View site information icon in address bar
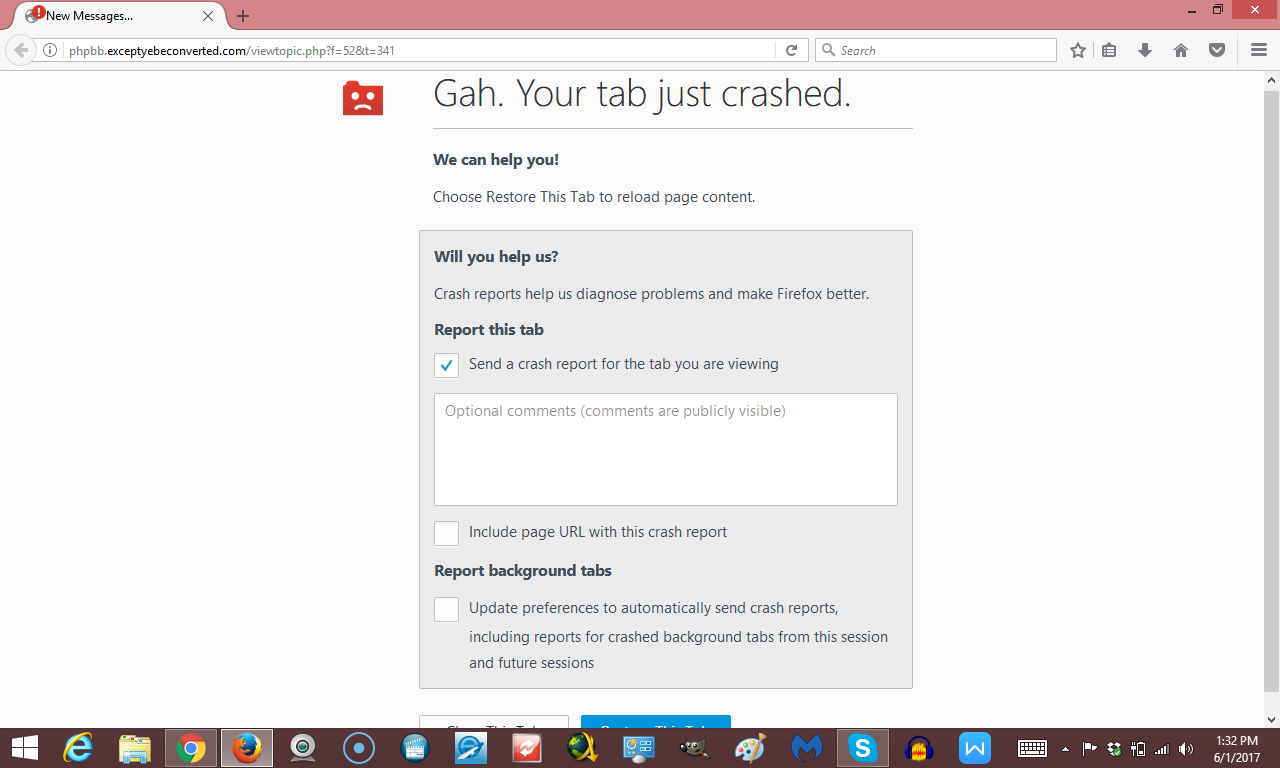 pos(50,50)
